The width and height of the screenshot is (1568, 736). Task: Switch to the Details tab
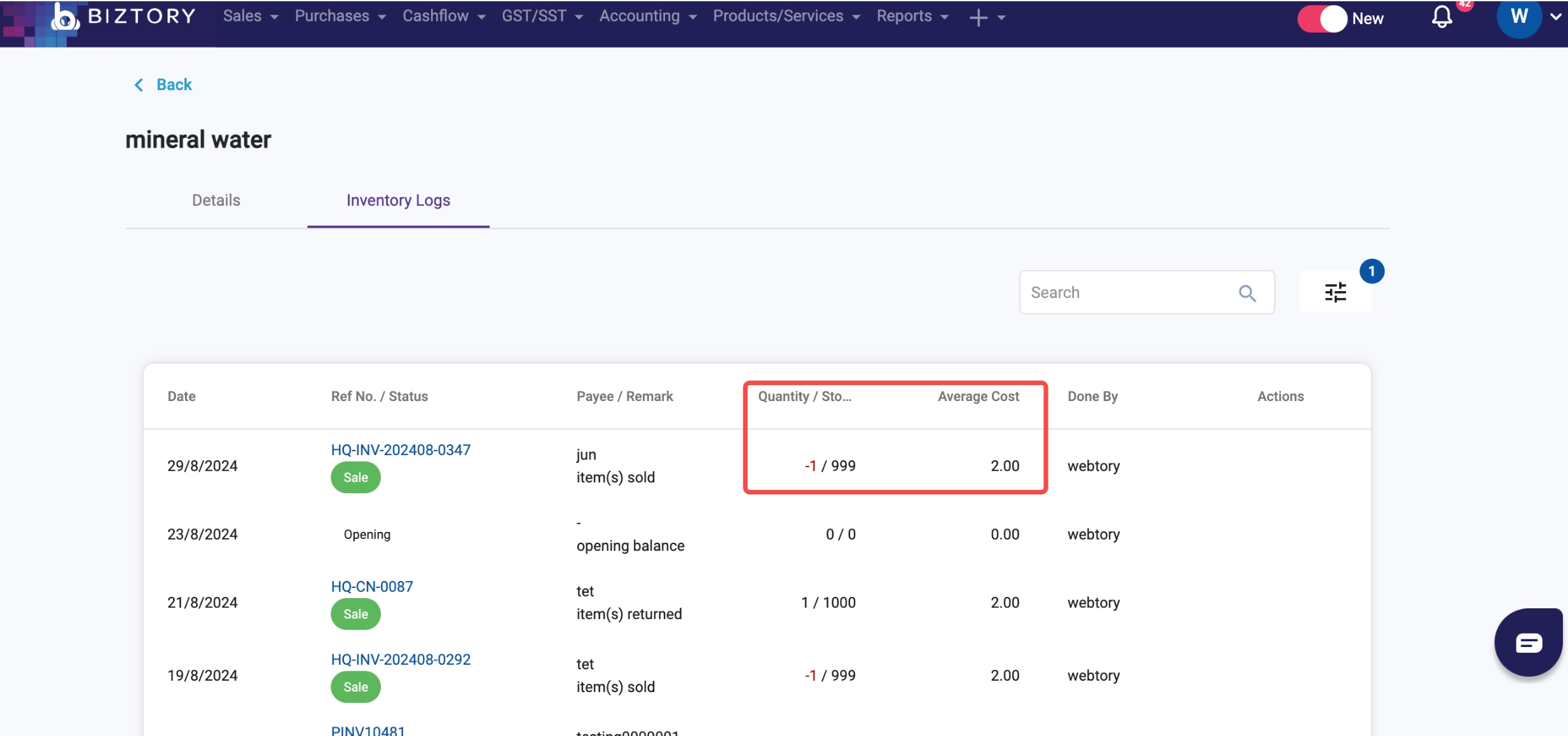click(216, 200)
